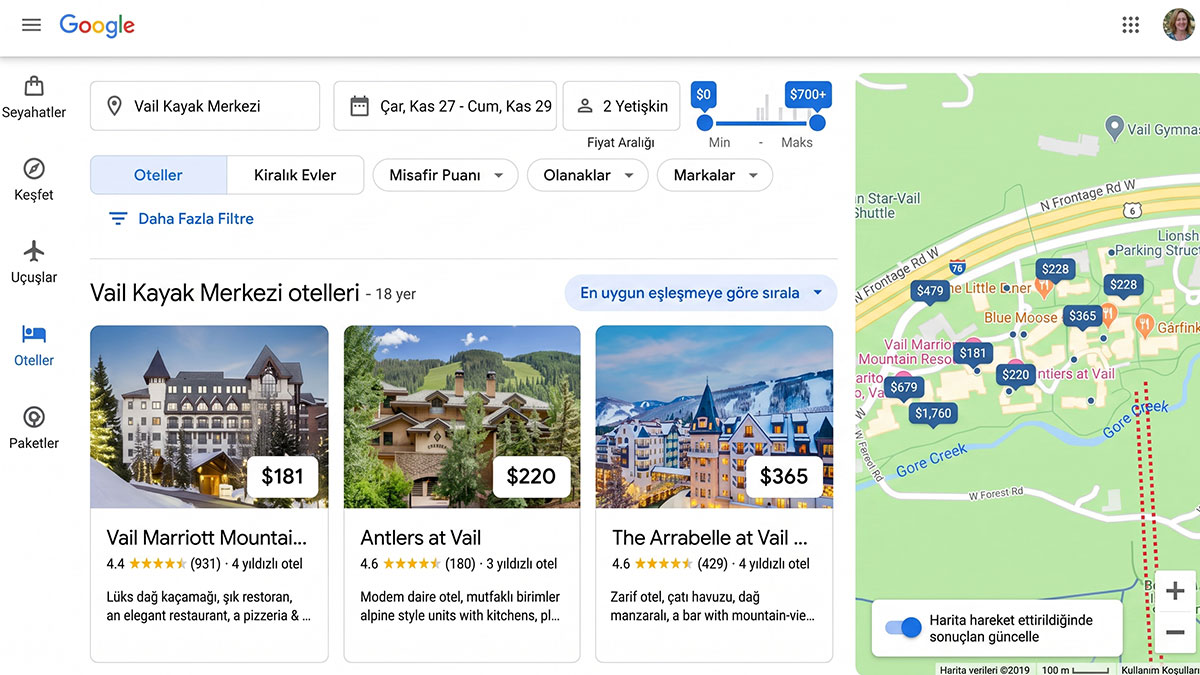Open Seyahatler suitcase icon in sidebar
The height and width of the screenshot is (675, 1200).
pyautogui.click(x=34, y=86)
